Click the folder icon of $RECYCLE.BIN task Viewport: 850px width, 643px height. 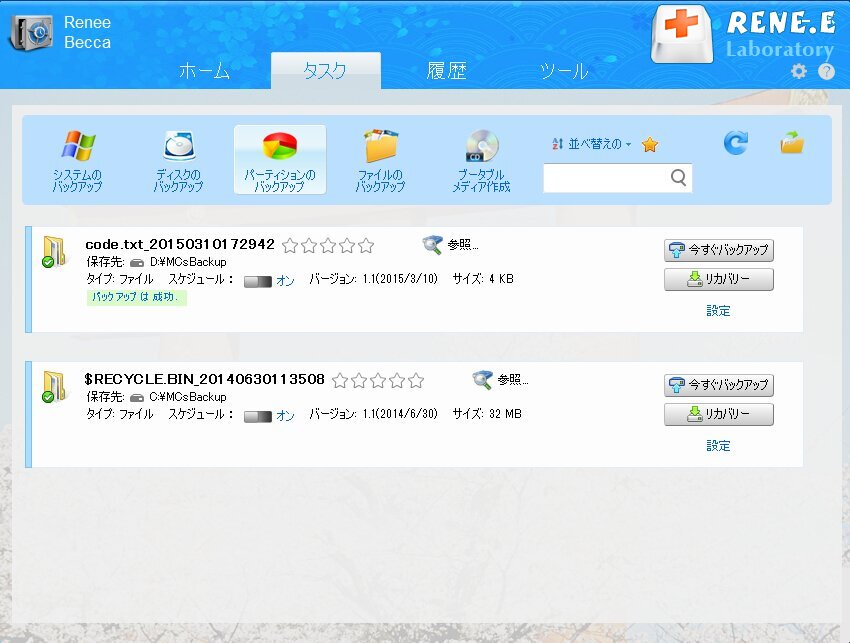(x=54, y=386)
